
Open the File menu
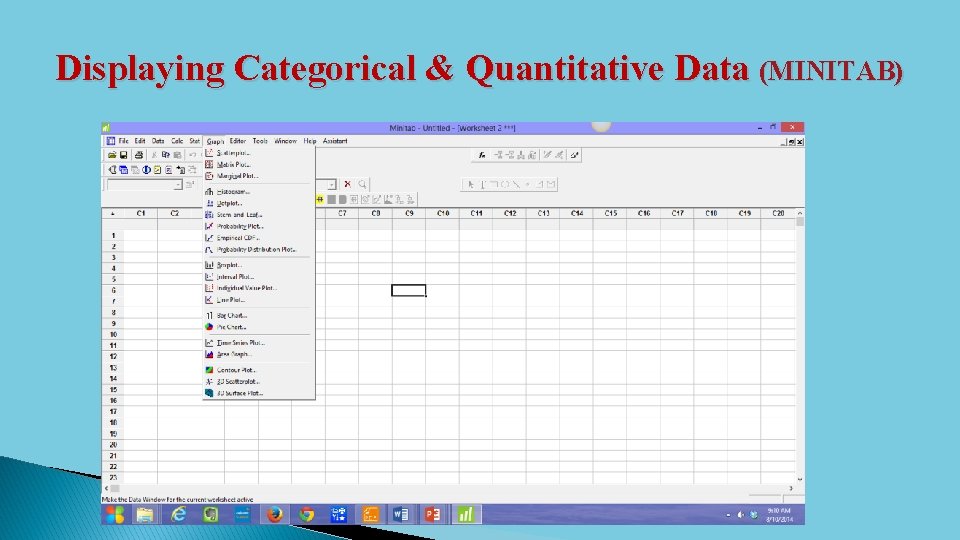(x=124, y=141)
